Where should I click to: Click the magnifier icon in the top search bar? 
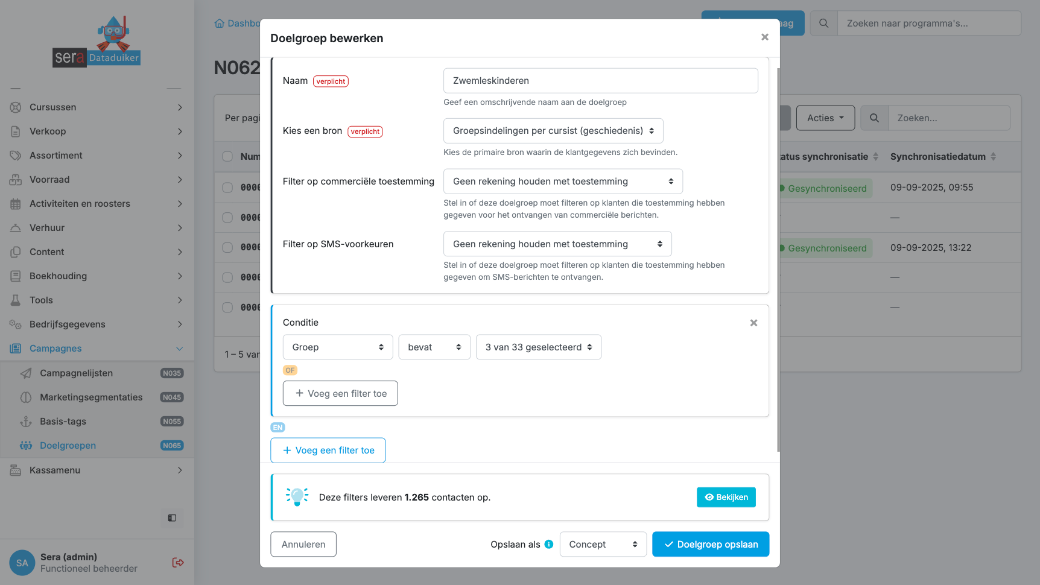pos(823,23)
